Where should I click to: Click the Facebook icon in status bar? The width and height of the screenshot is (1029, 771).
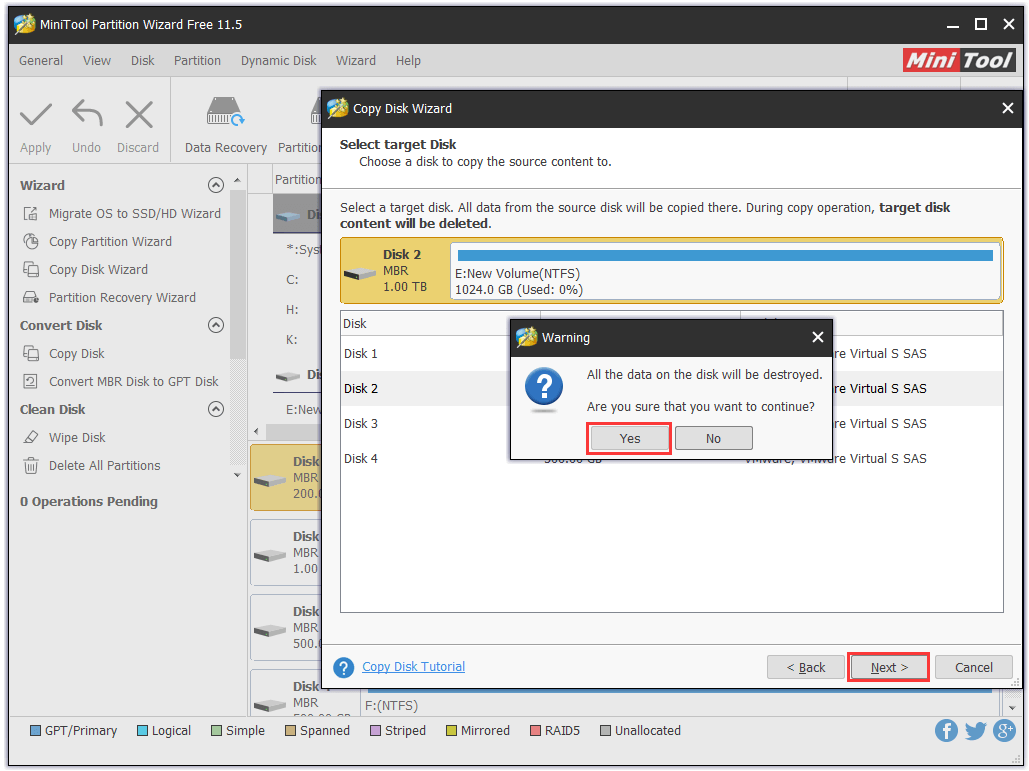[x=946, y=730]
